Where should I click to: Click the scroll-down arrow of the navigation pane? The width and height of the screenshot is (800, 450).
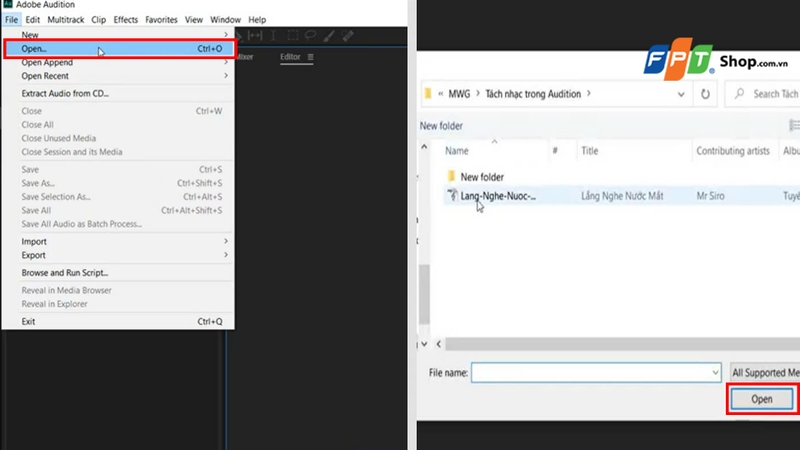pos(424,344)
